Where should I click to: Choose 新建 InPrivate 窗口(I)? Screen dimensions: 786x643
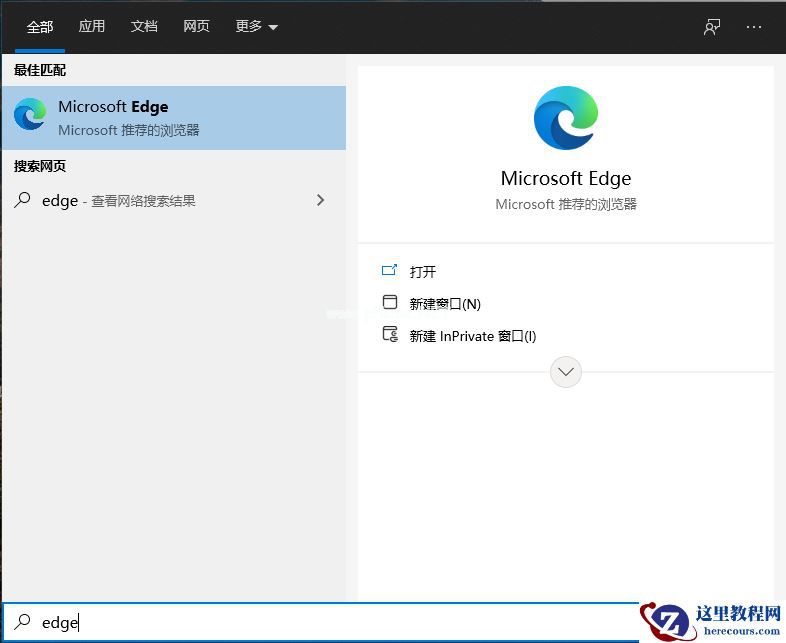(473, 336)
